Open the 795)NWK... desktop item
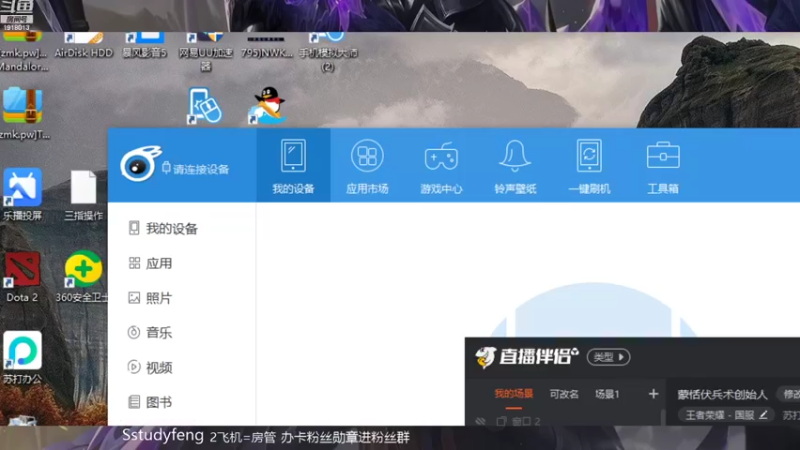 (266, 45)
